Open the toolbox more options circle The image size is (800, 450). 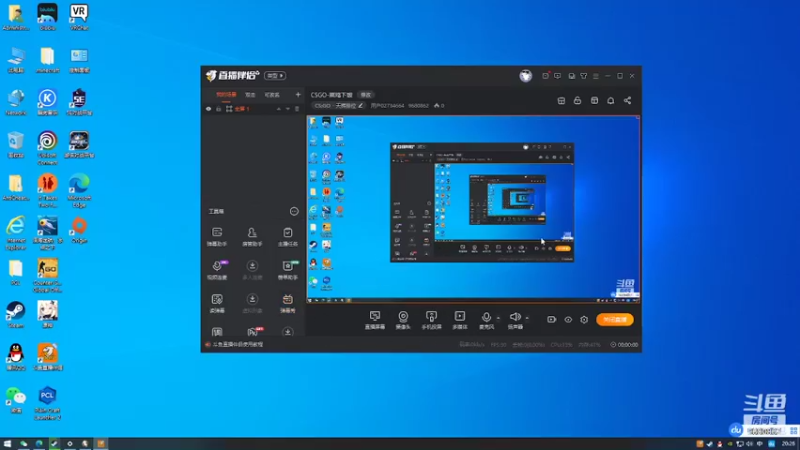(294, 211)
